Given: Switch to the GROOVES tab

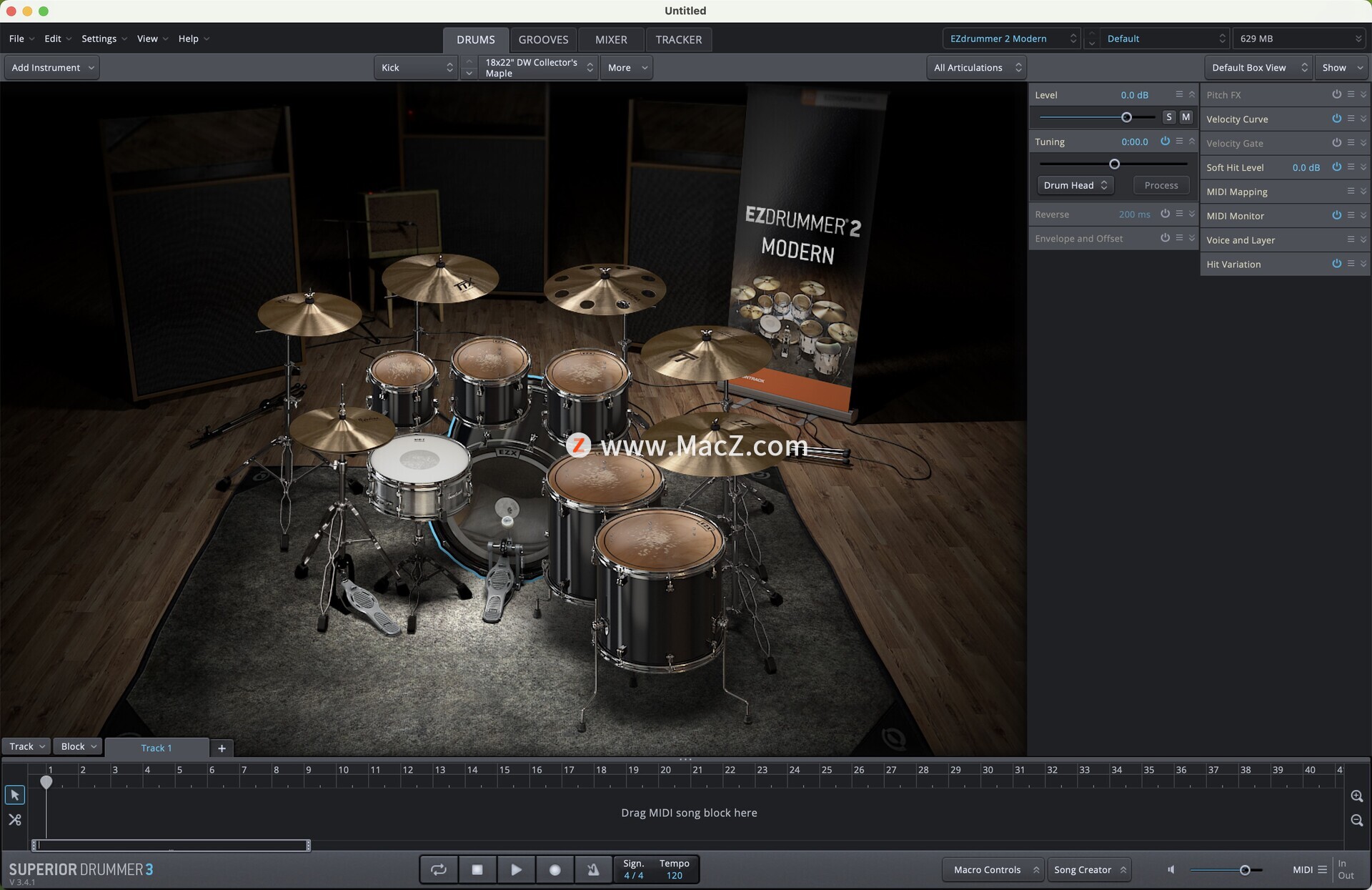Looking at the screenshot, I should click(543, 39).
